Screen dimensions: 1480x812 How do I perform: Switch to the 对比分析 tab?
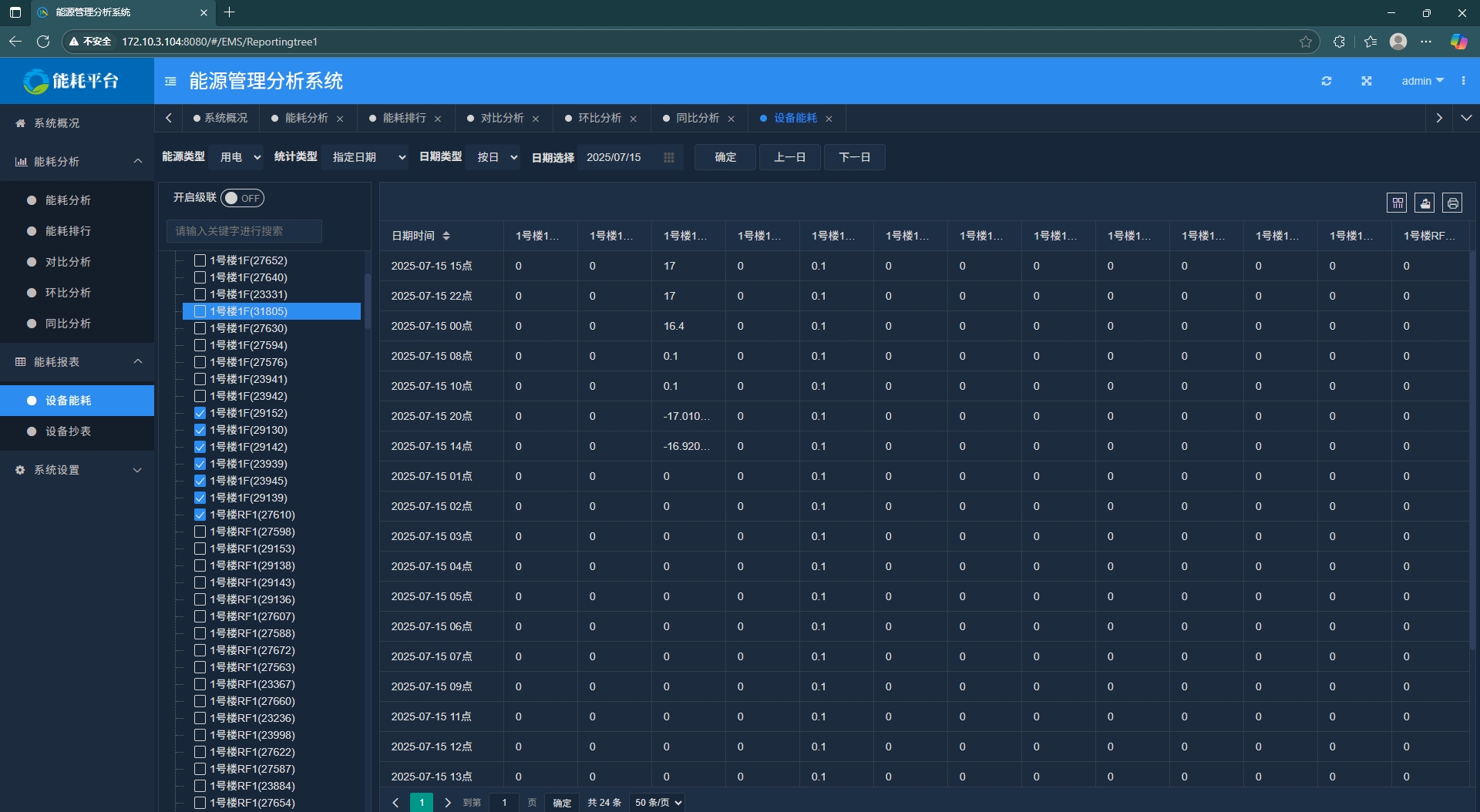coord(502,118)
